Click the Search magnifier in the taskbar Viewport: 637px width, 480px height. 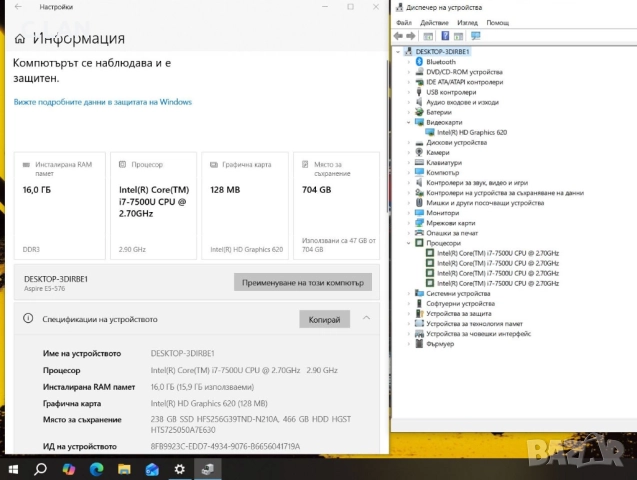[41, 468]
